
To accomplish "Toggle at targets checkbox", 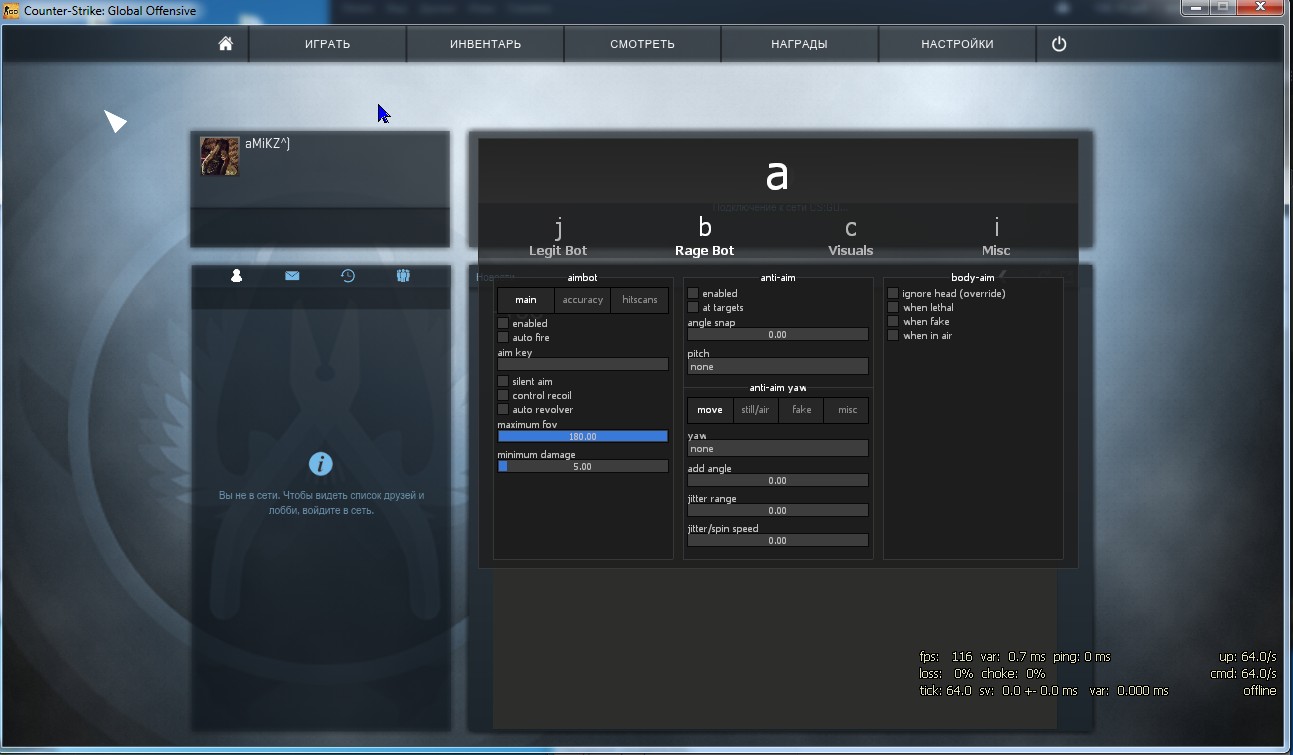I will tap(693, 308).
